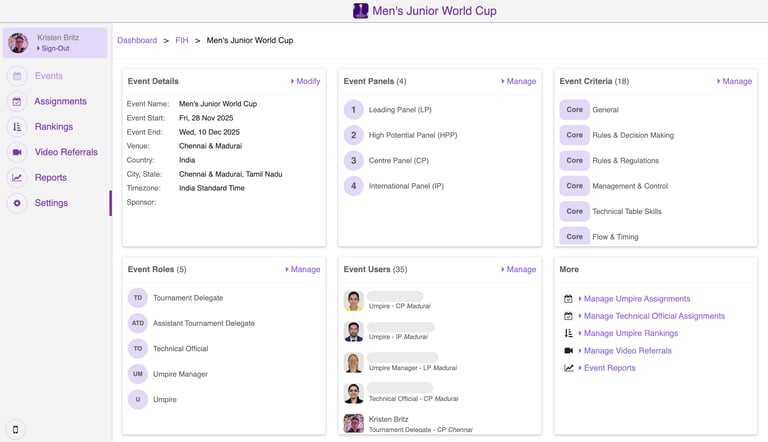The image size is (768, 442).
Task: Click the Rankings sort icon
Action: pos(17,127)
